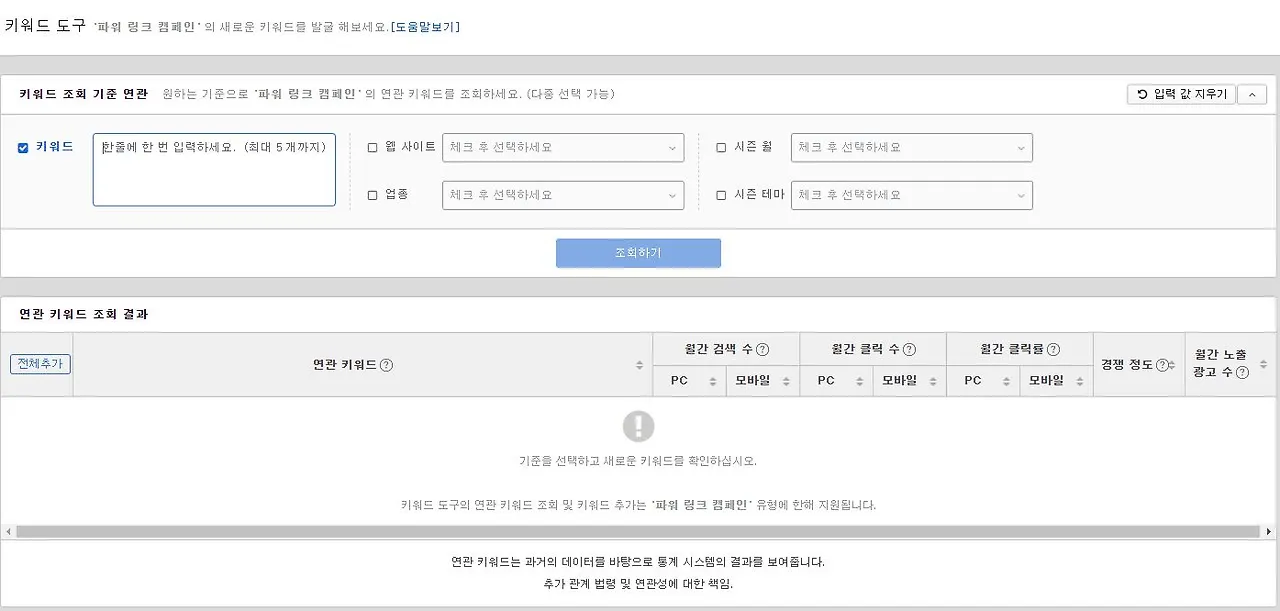Enable the 웹 사이트 checkbox
This screenshot has width=1280, height=611.
[x=371, y=146]
